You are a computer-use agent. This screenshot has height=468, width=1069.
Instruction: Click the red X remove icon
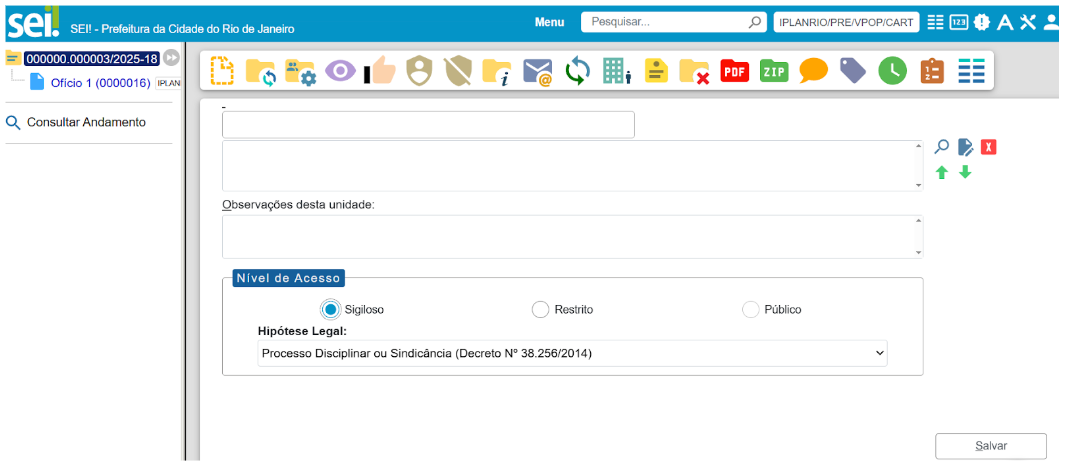(989, 148)
